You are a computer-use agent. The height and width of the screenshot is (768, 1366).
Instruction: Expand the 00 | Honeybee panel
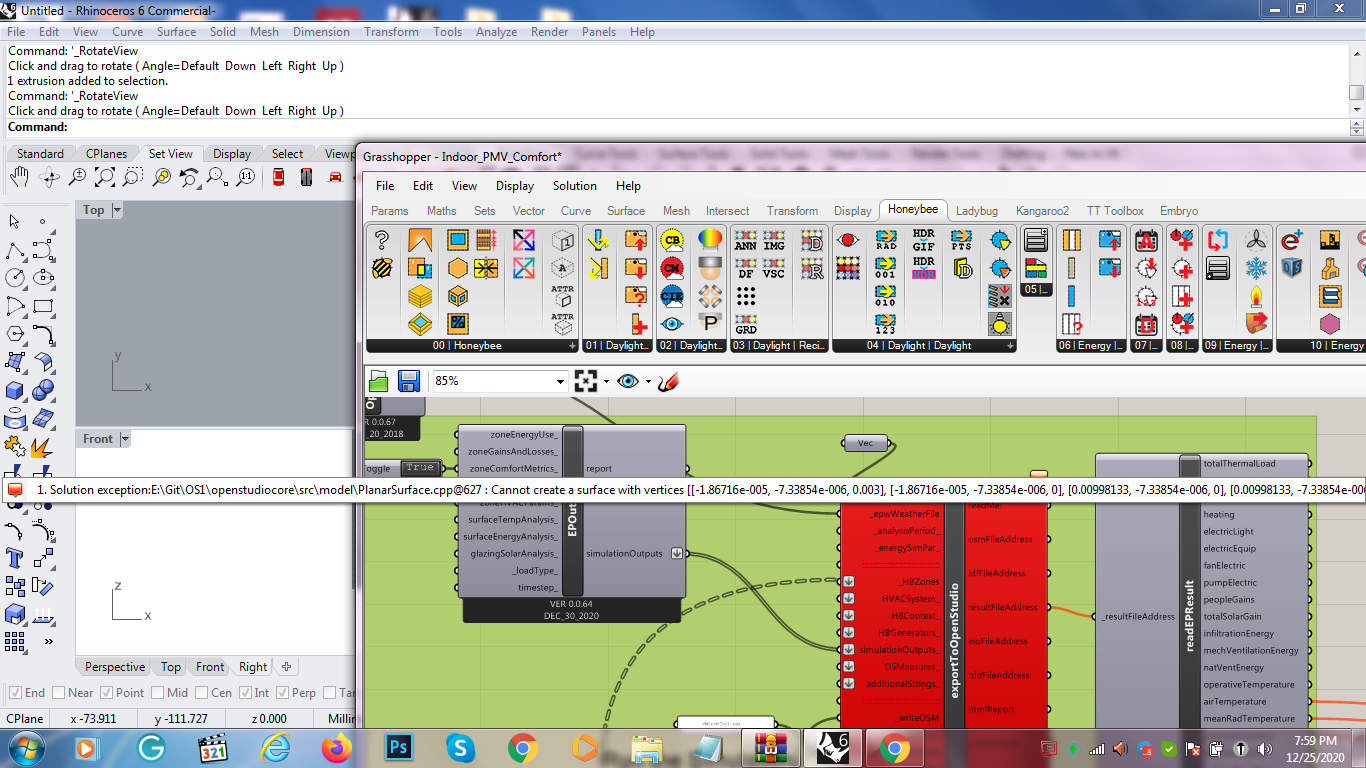(x=572, y=346)
